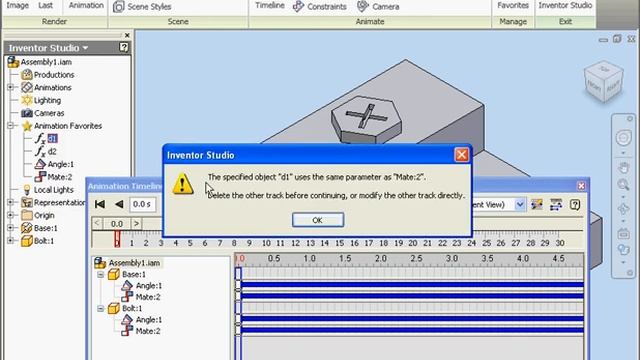640x360 pixels.
Task: Click the Zoom navigation tool
Action: [623, 184]
